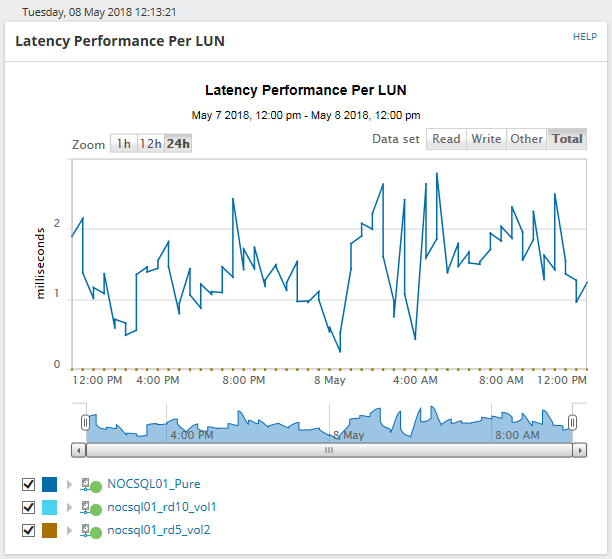Open the nocsql01_rd10_vol1 link
The width and height of the screenshot is (612, 559).
162,507
